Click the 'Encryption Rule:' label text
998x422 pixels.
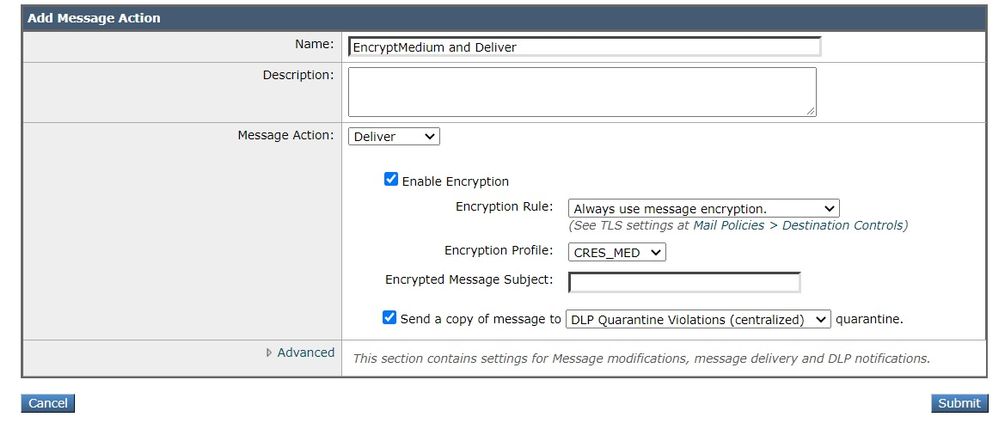pos(503,206)
